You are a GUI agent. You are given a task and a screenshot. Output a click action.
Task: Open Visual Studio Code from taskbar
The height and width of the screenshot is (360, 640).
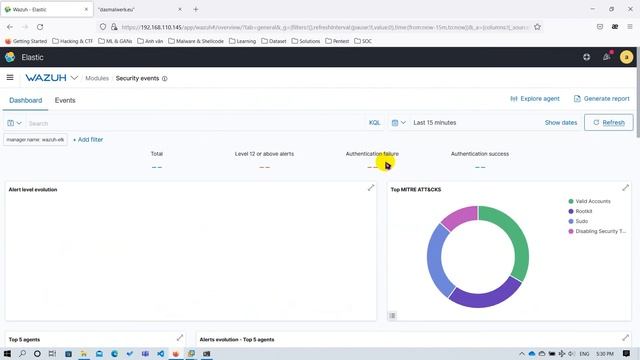point(160,353)
